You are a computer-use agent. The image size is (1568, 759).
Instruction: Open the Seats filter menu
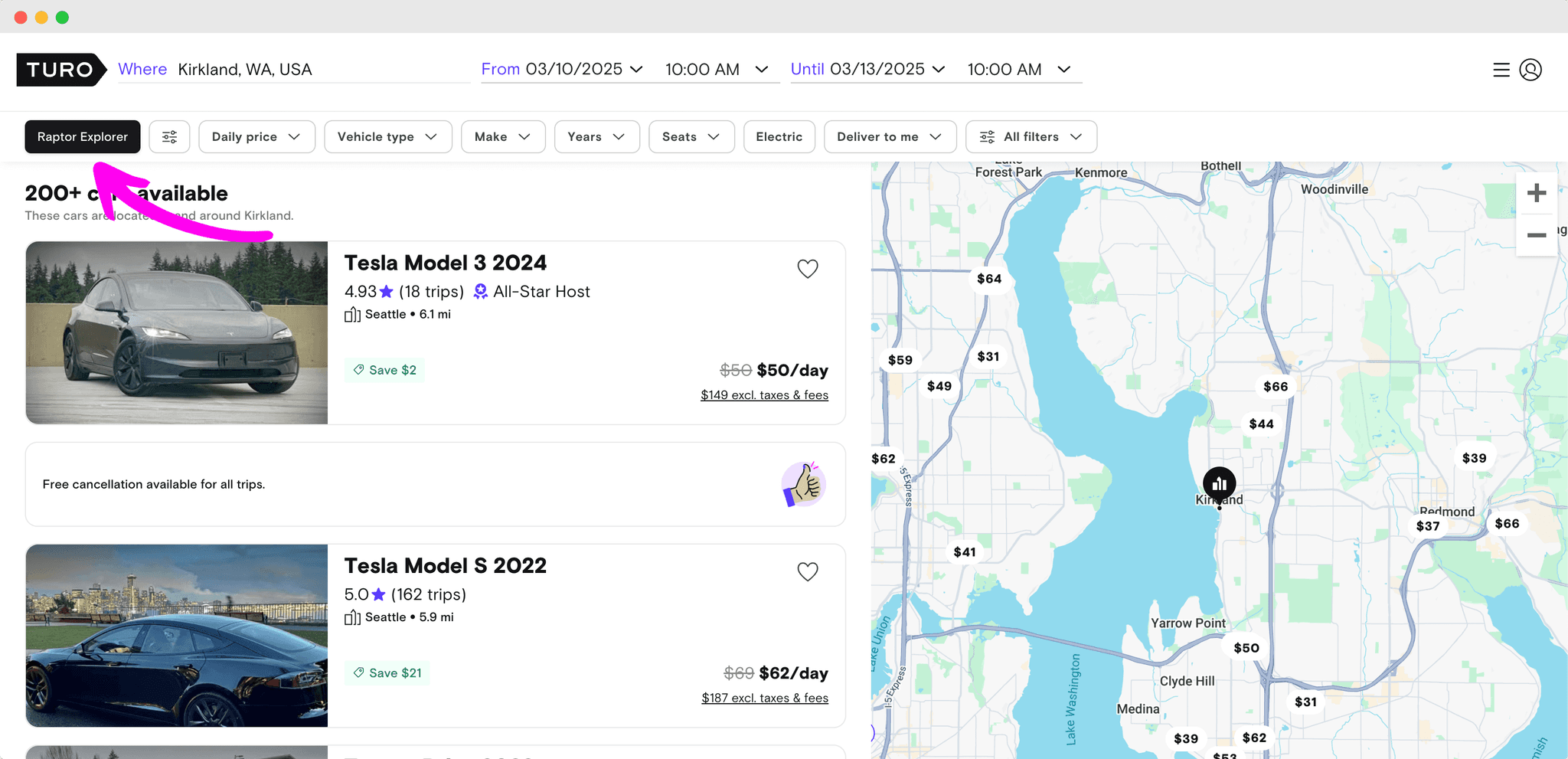tap(691, 136)
